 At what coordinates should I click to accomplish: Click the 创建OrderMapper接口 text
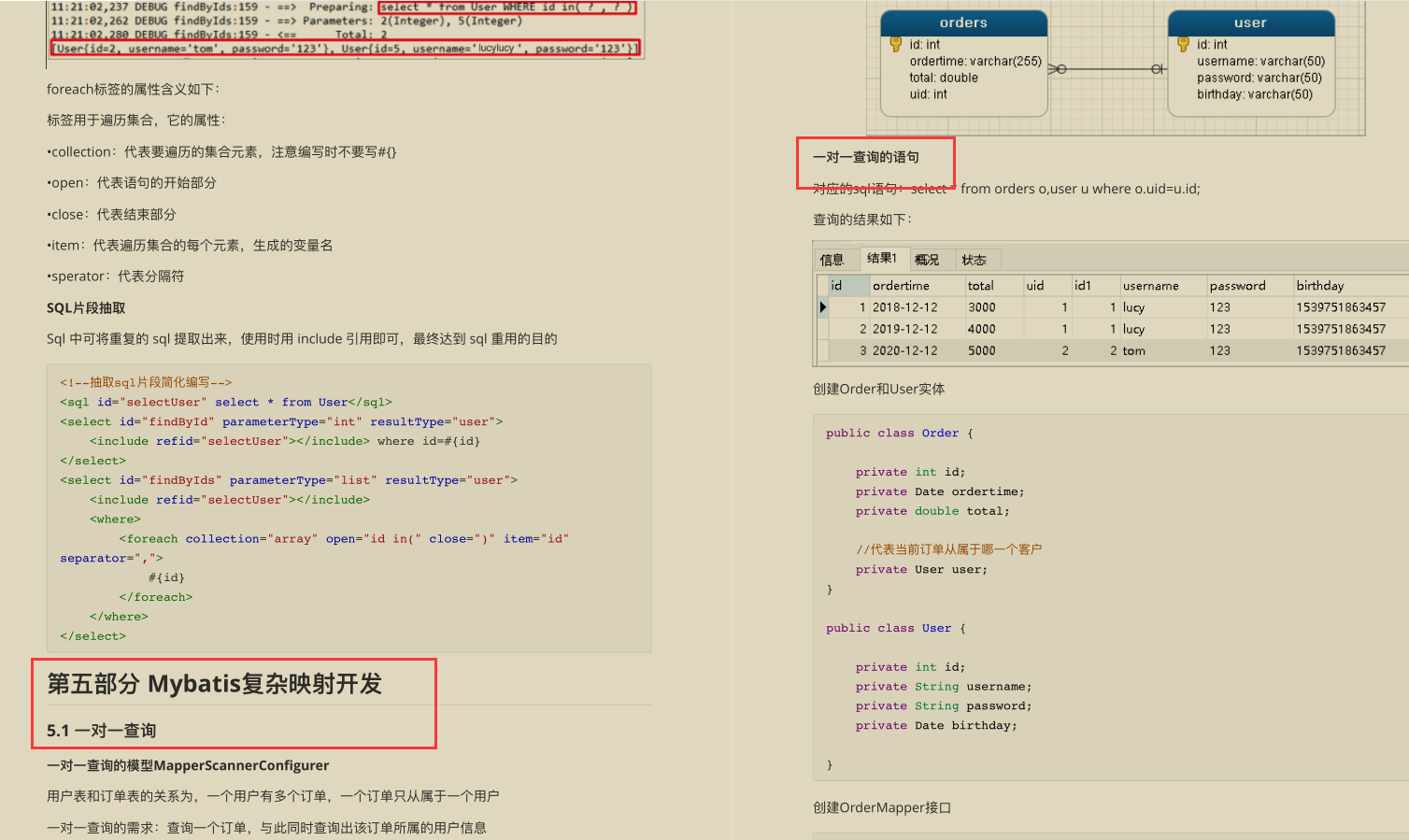pyautogui.click(x=882, y=807)
